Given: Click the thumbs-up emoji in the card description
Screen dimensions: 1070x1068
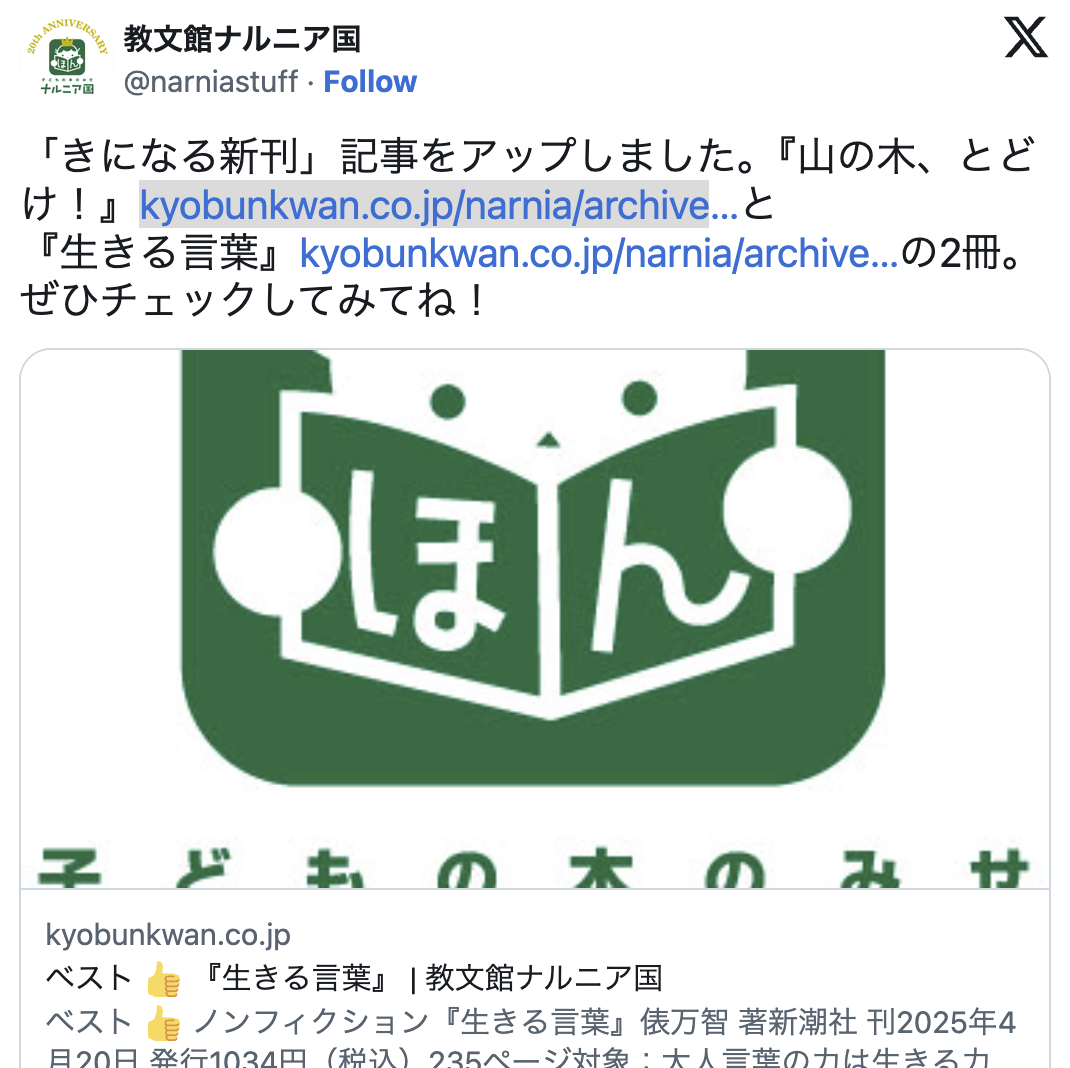Looking at the screenshot, I should tap(164, 1023).
